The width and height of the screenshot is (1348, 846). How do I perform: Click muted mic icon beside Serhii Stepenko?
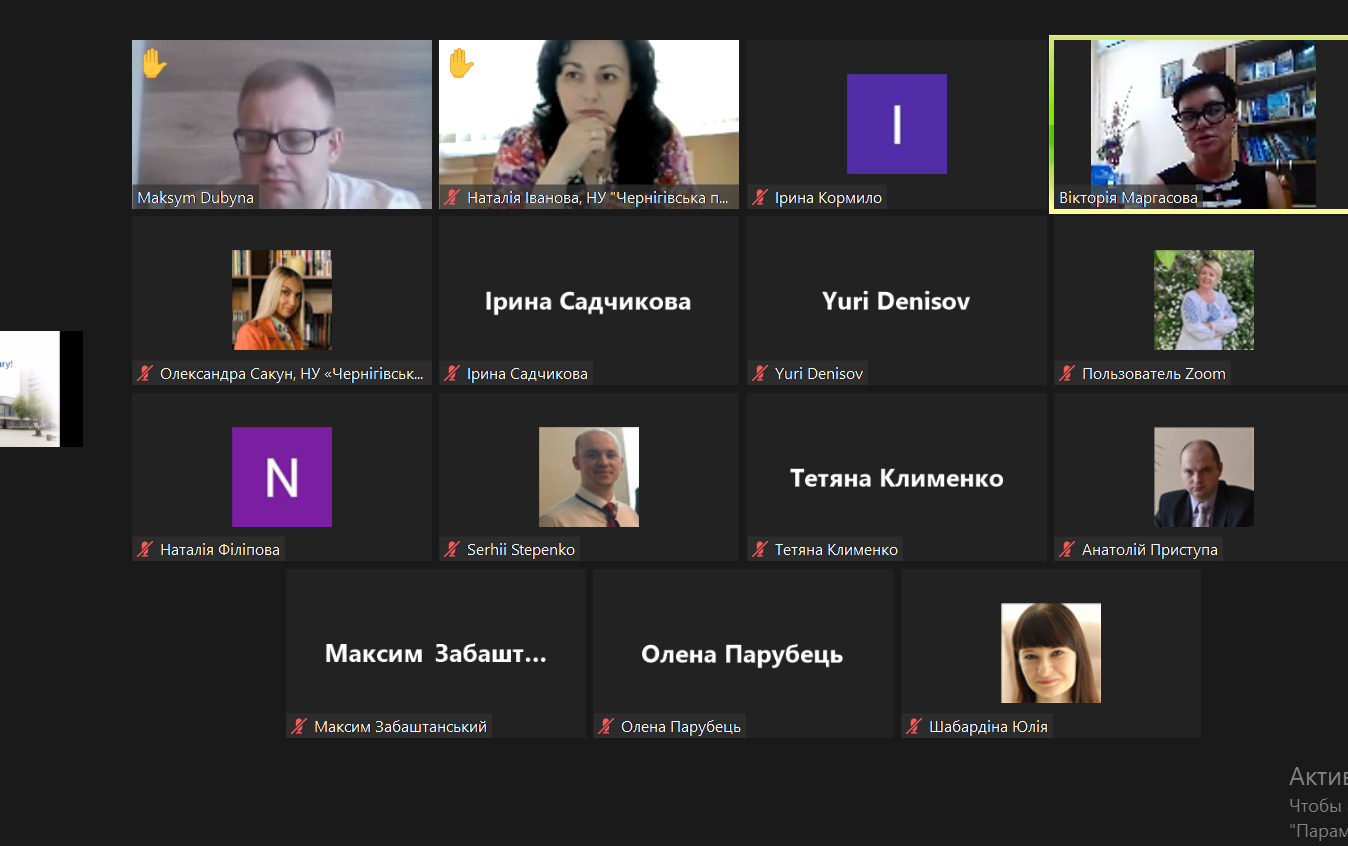pos(452,550)
